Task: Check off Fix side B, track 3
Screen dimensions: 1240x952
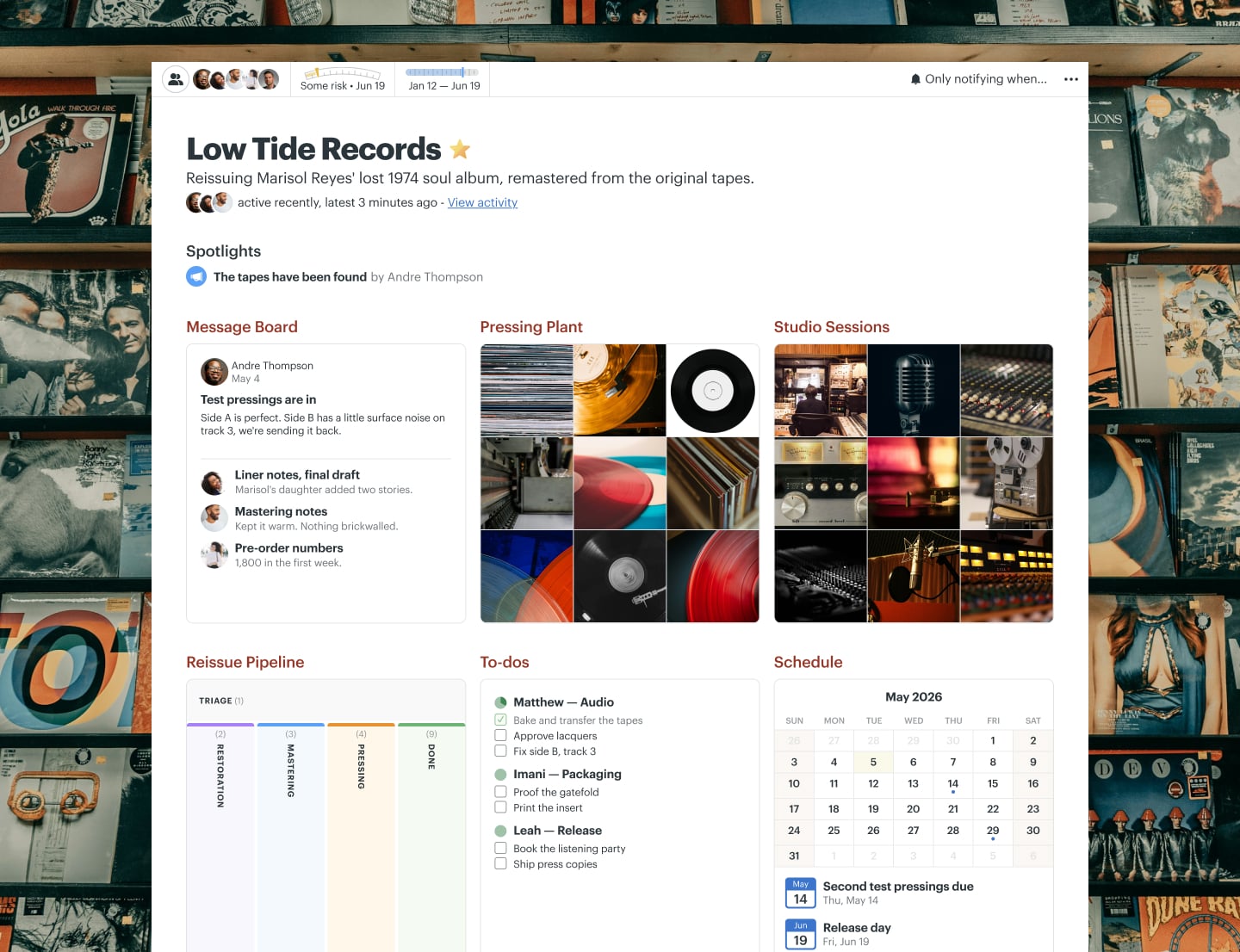Action: click(x=500, y=751)
